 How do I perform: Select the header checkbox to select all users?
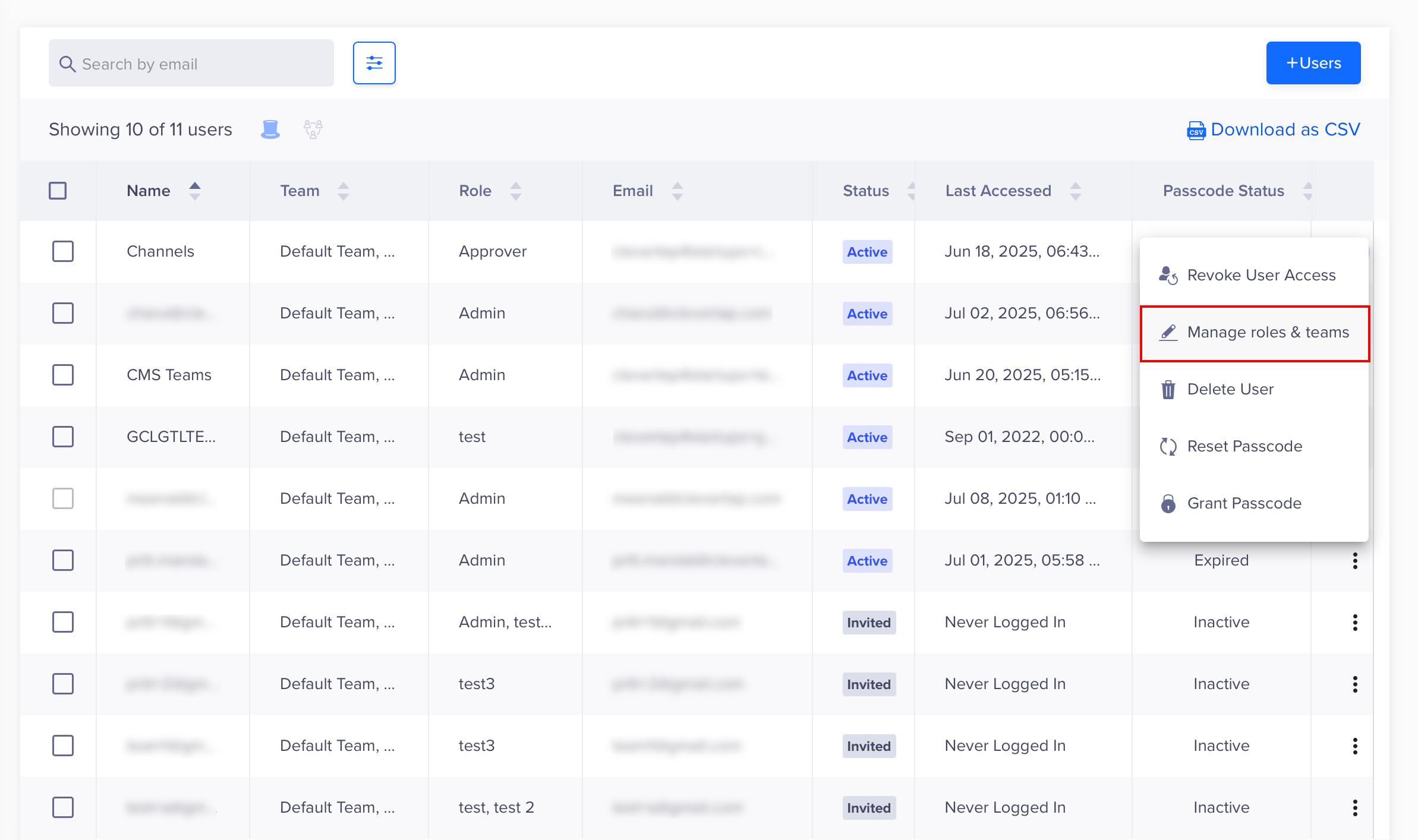58,190
